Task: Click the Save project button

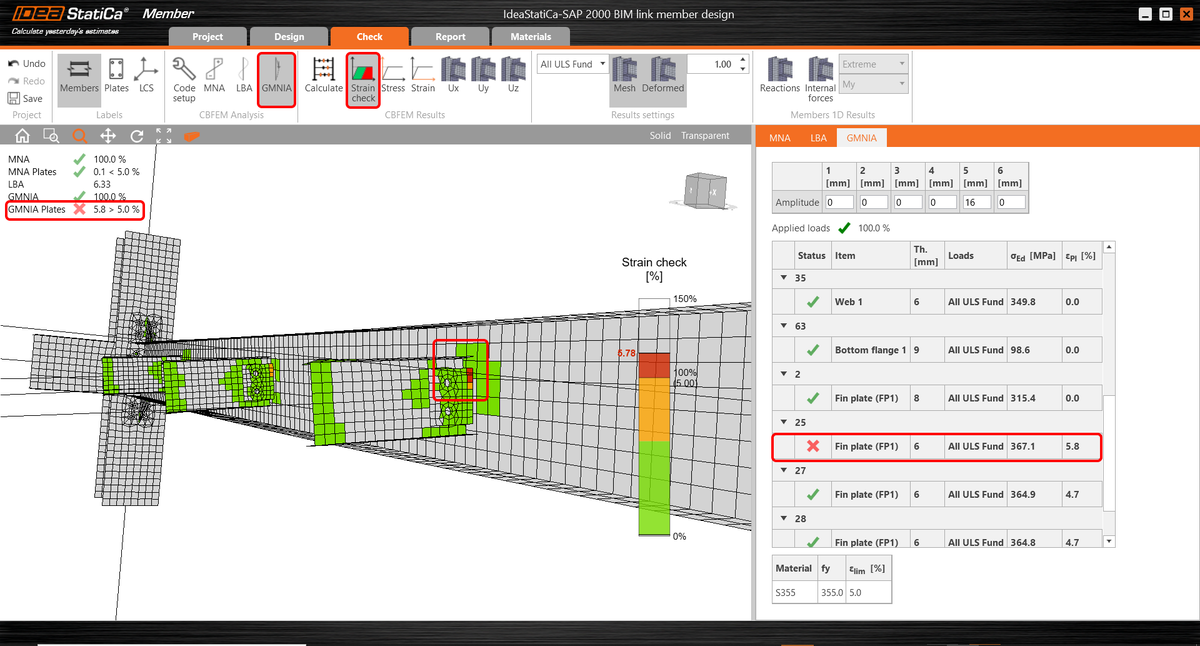Action: [25, 98]
